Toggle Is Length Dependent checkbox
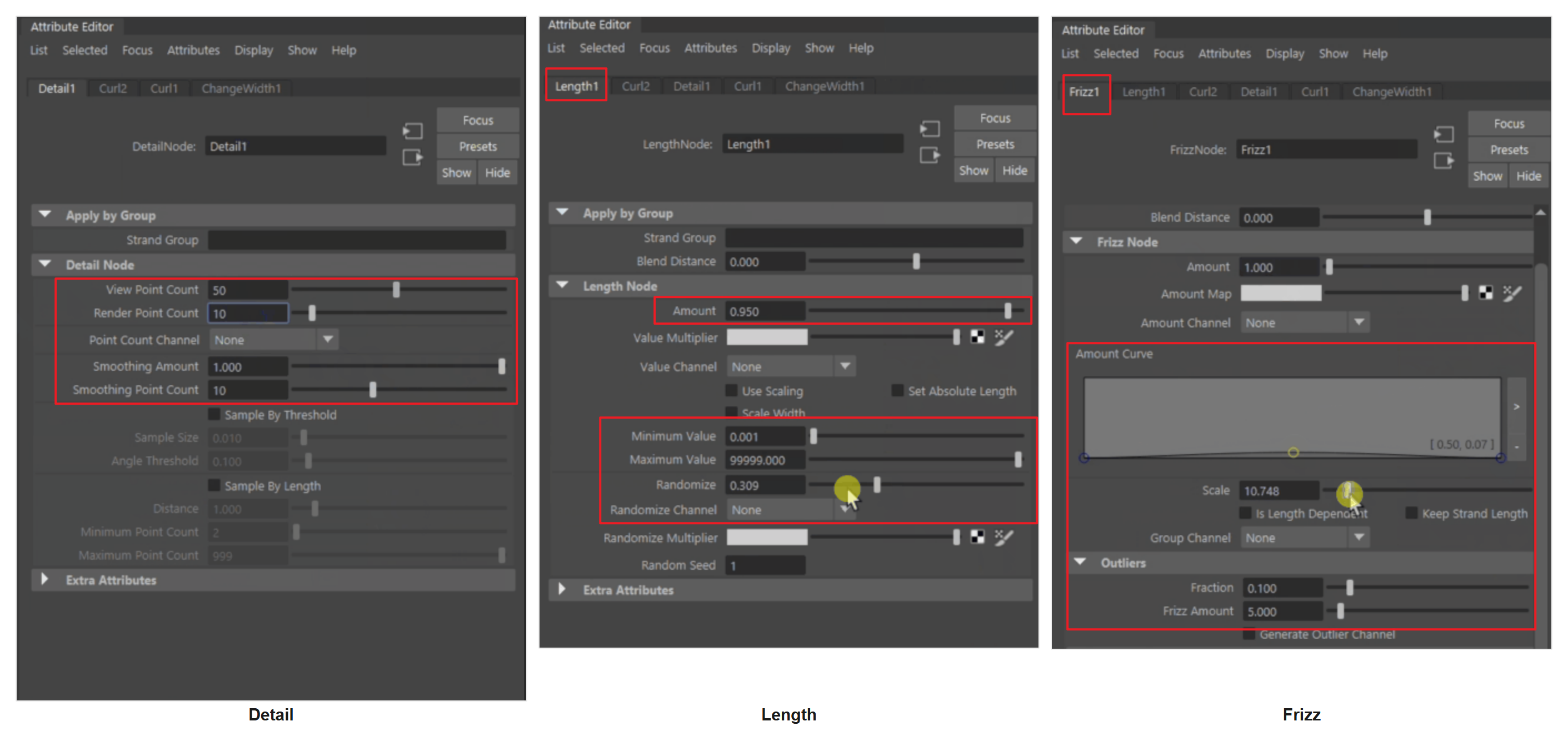 coord(1245,513)
